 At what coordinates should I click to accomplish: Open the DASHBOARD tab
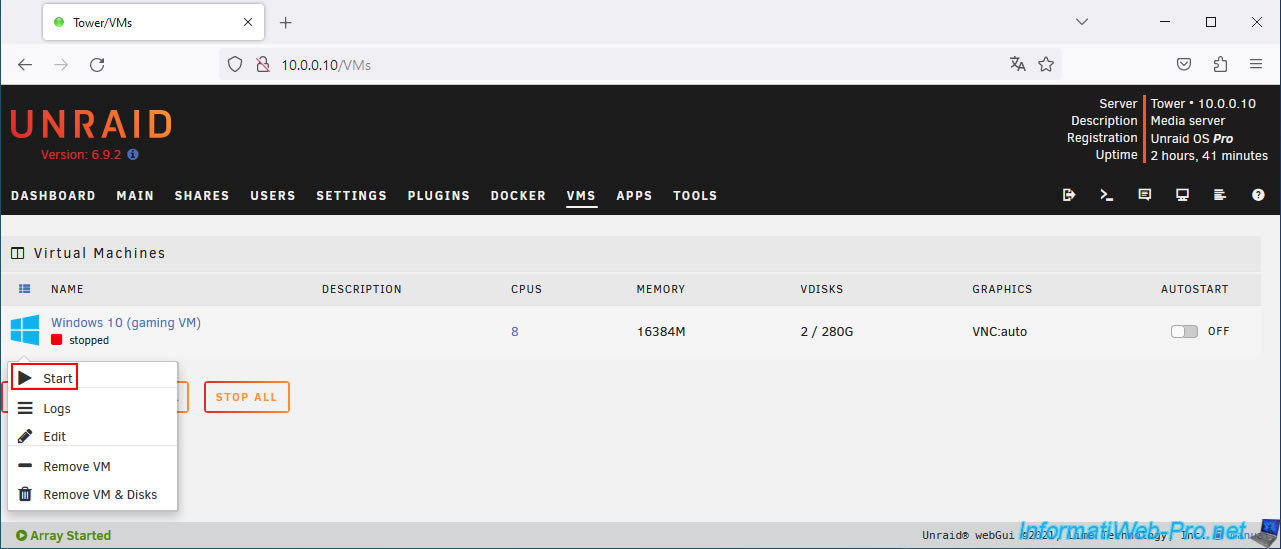53,195
